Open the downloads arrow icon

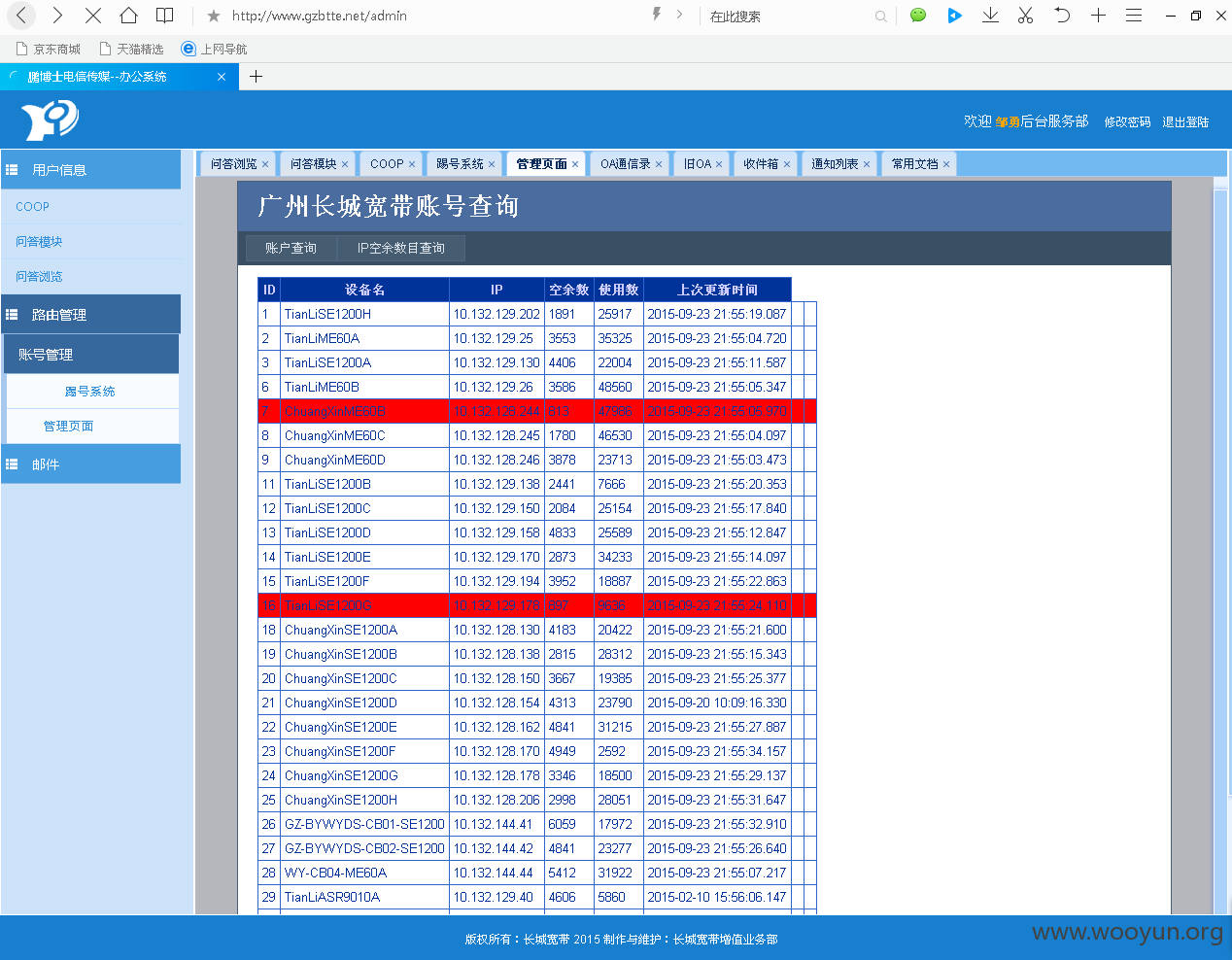pyautogui.click(x=990, y=16)
